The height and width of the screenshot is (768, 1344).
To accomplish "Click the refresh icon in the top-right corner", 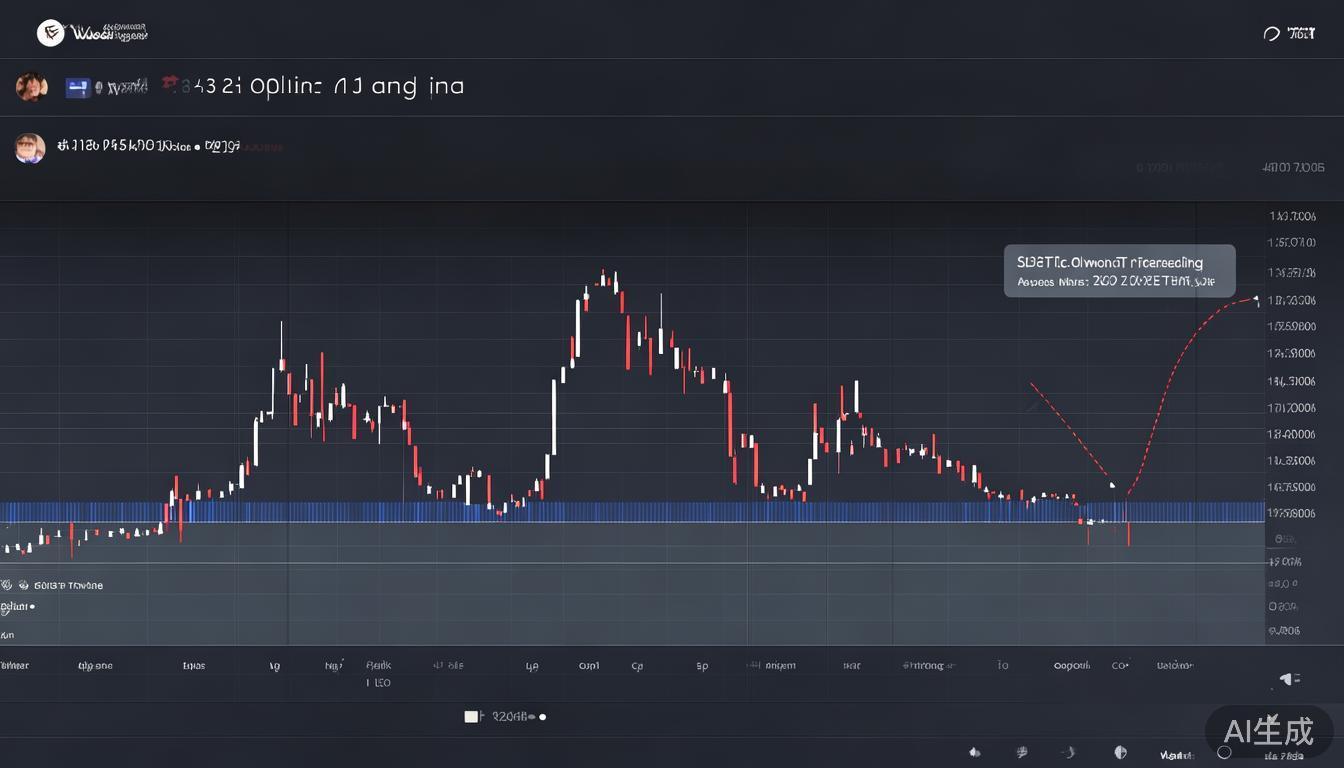I will 1271,33.
